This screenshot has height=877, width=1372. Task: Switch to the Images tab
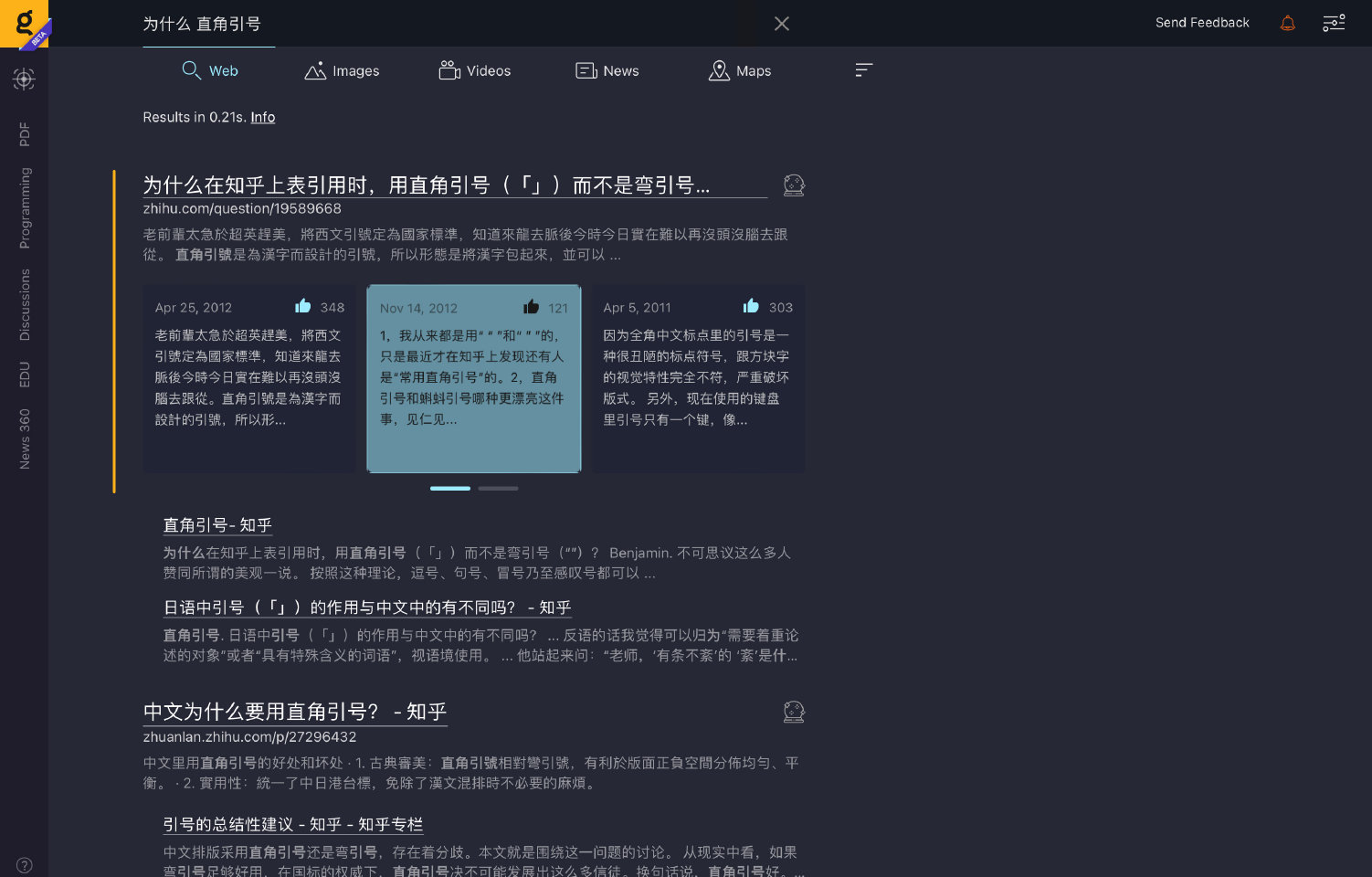[342, 71]
